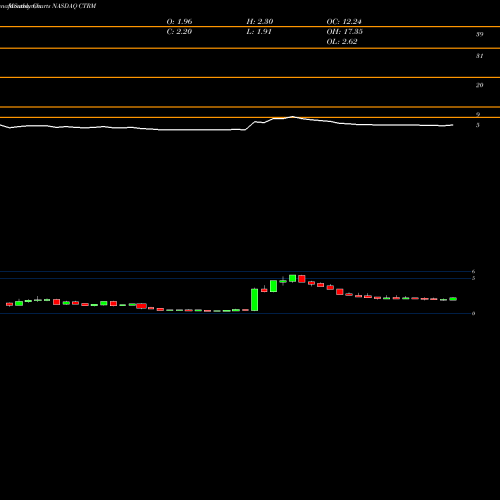Image resolution: width=500 pixels, height=500 pixels.
Task: Click the 9 price axis label
Action: (x=478, y=115)
